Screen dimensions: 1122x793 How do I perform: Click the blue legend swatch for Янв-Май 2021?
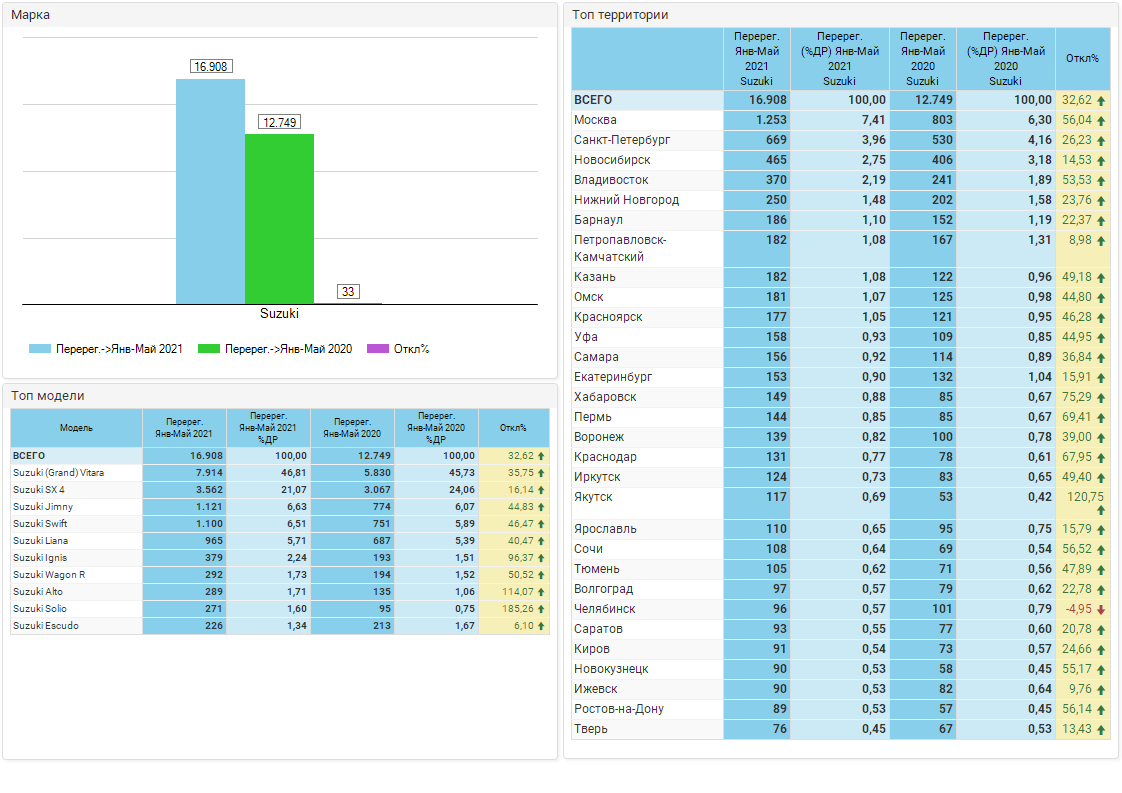[40, 349]
